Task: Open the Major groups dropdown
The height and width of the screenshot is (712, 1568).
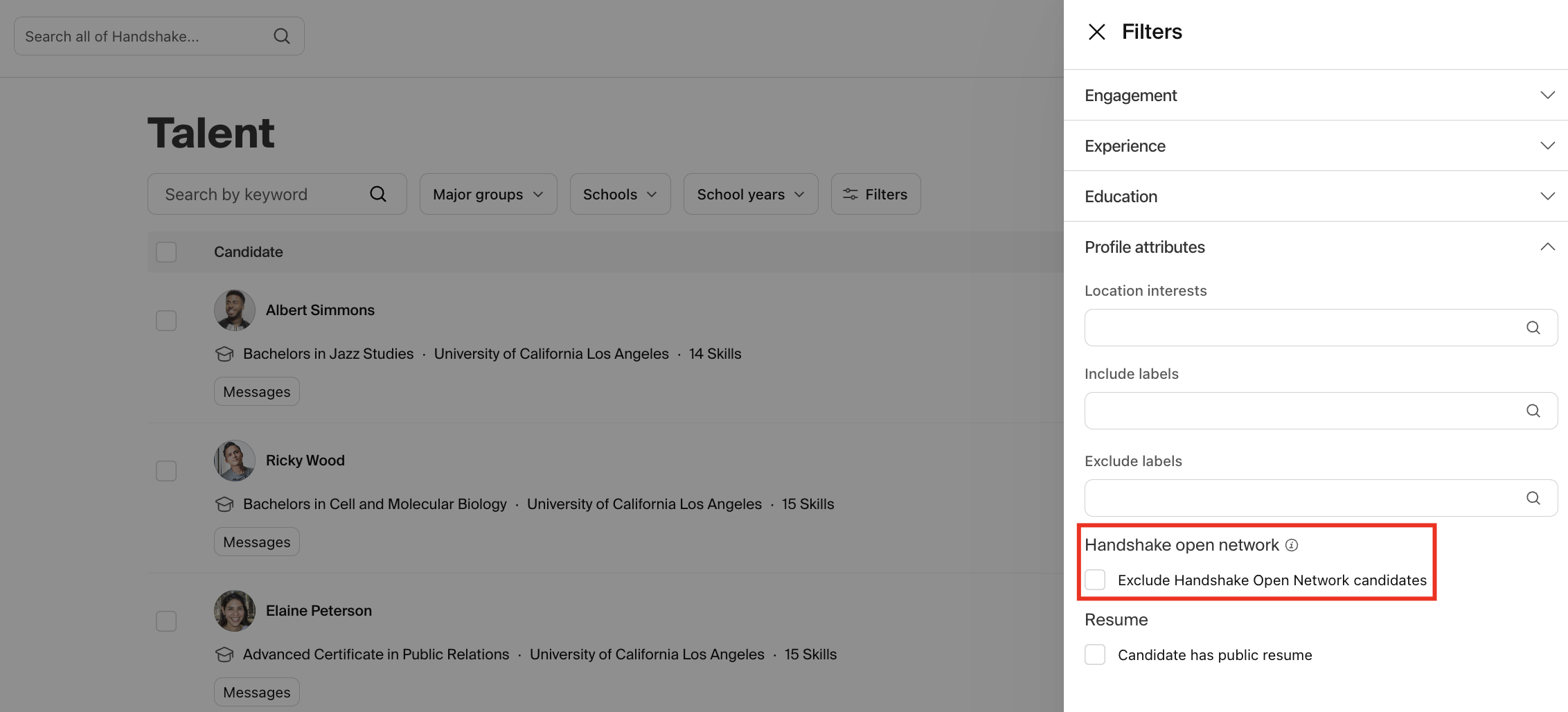Action: (x=488, y=194)
